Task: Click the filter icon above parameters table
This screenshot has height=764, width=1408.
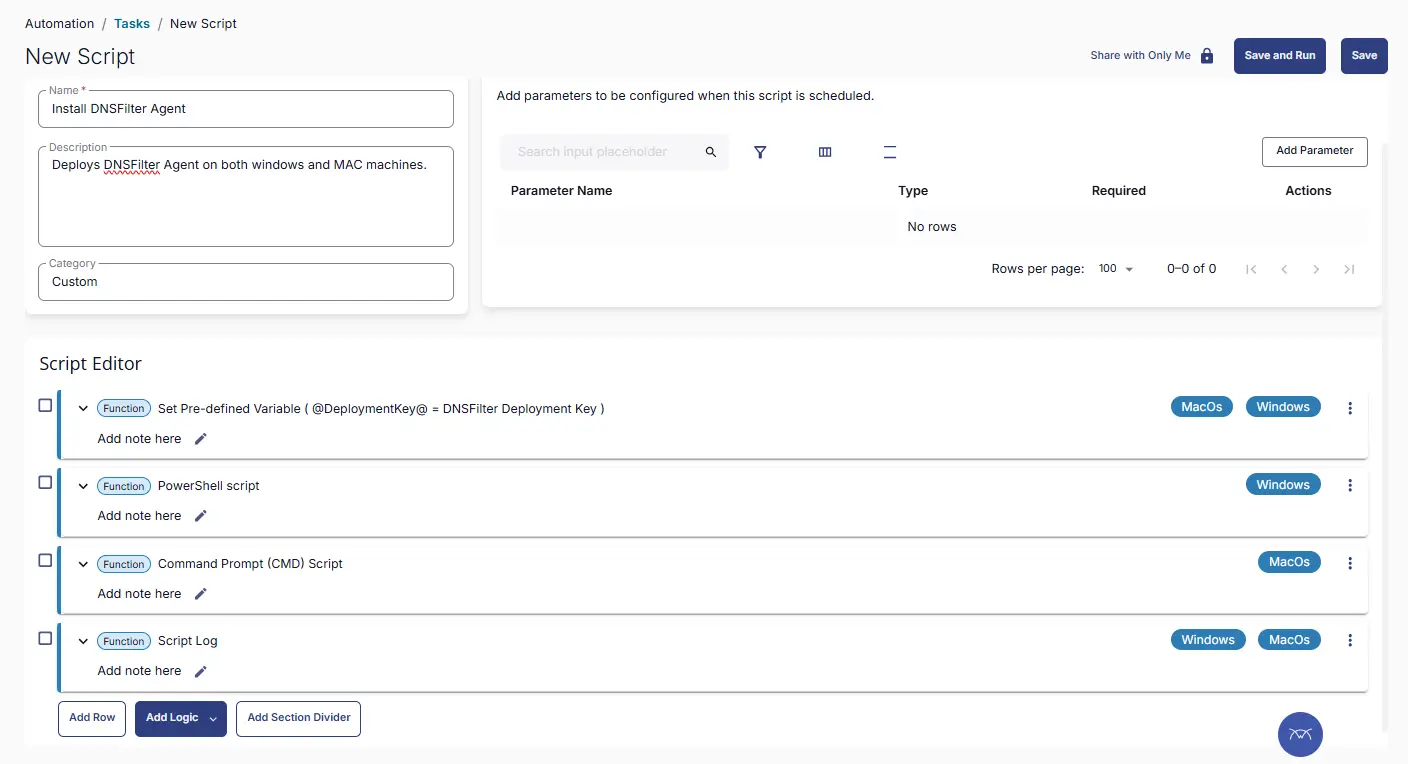Action: (x=760, y=152)
